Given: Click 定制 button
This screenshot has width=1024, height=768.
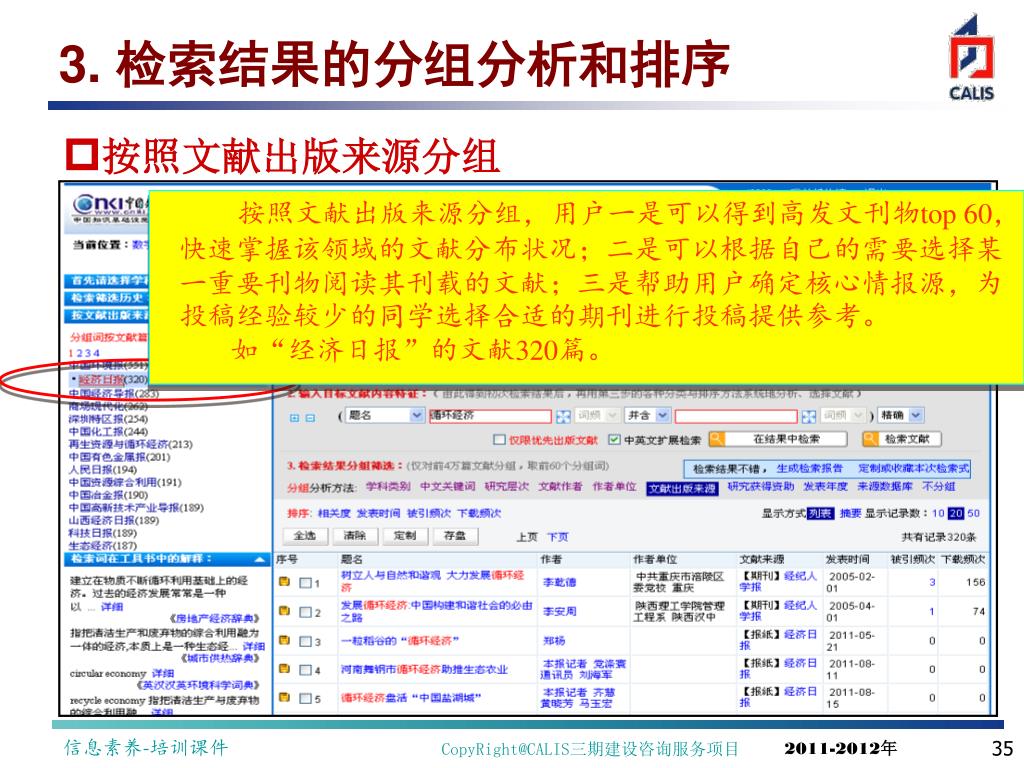Looking at the screenshot, I should coord(405,536).
